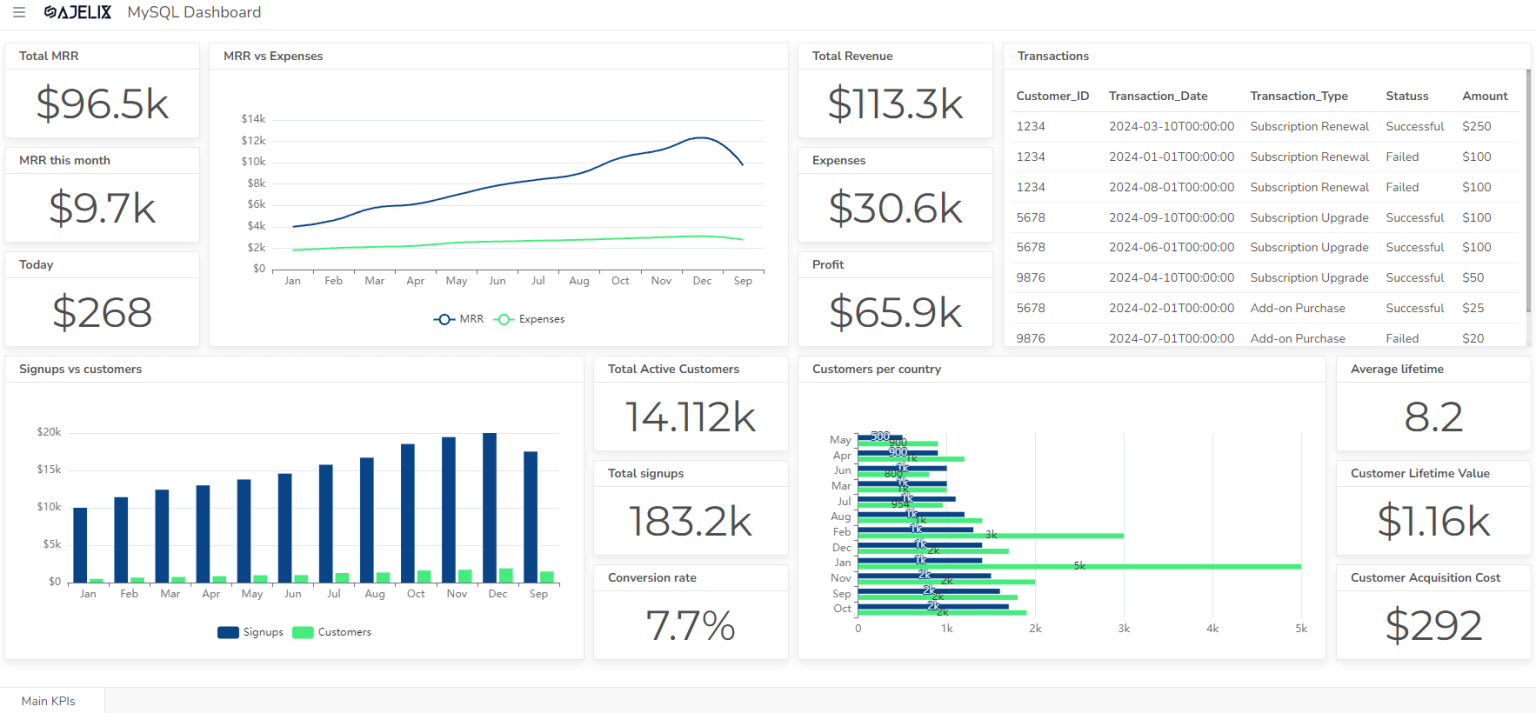This screenshot has width=1536, height=713.
Task: Click the Ajelix logo
Action: tap(78, 13)
